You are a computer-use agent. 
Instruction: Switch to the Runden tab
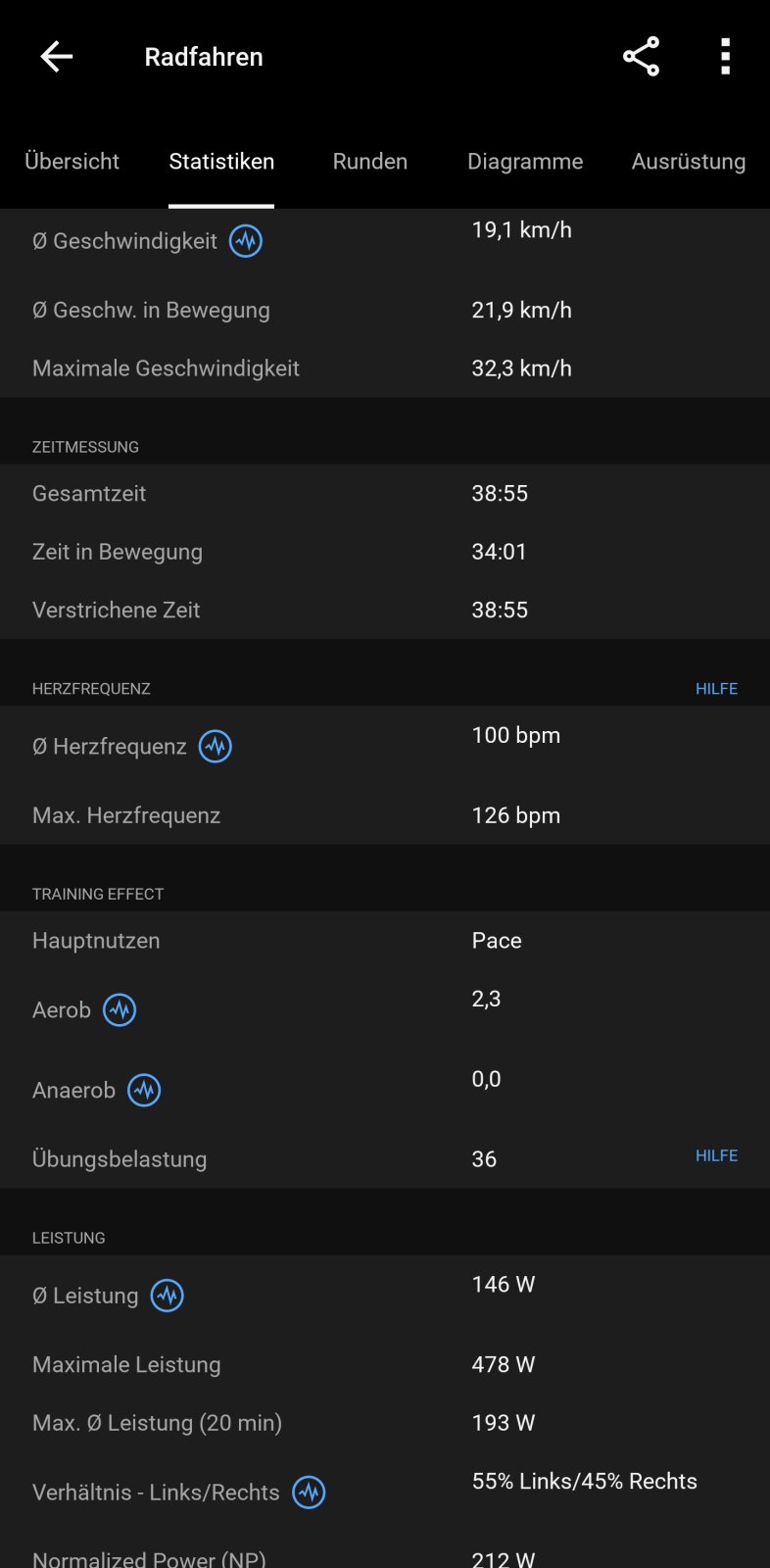(369, 162)
